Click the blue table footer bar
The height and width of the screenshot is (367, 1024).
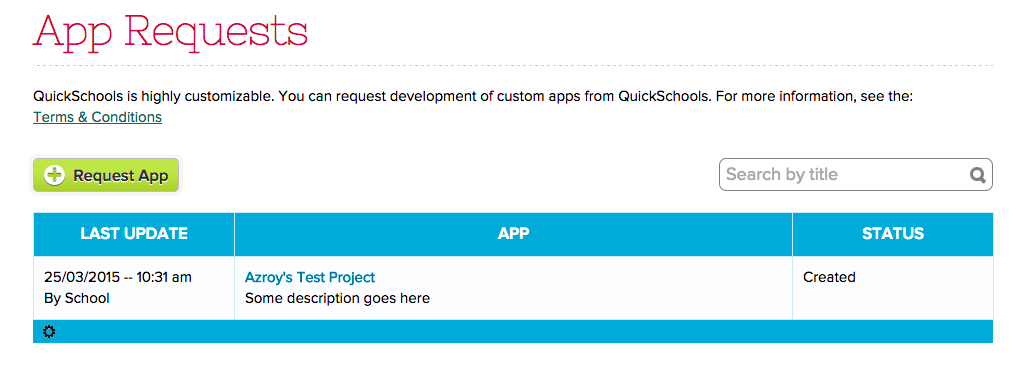coord(513,332)
